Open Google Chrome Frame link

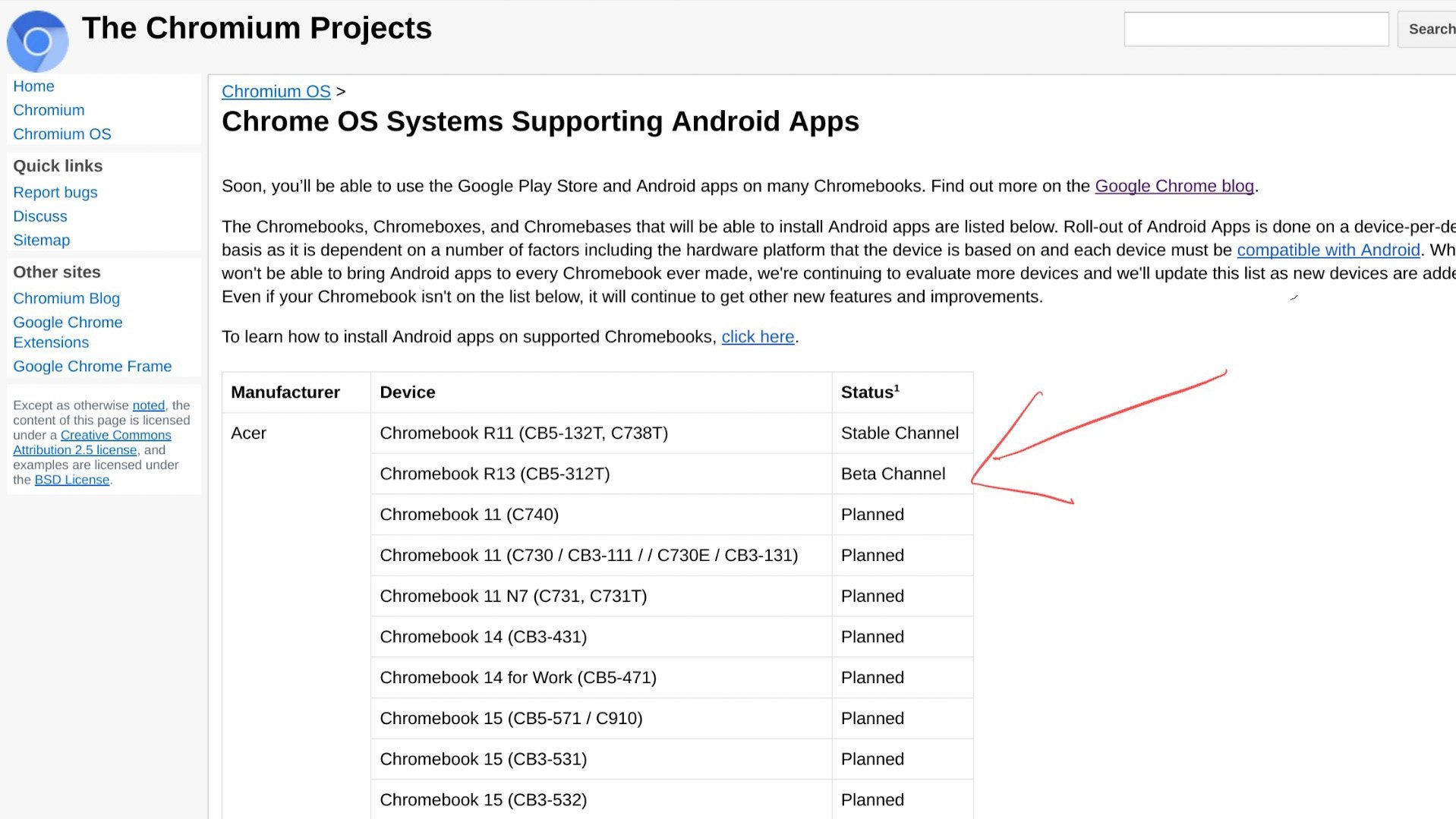pos(93,366)
